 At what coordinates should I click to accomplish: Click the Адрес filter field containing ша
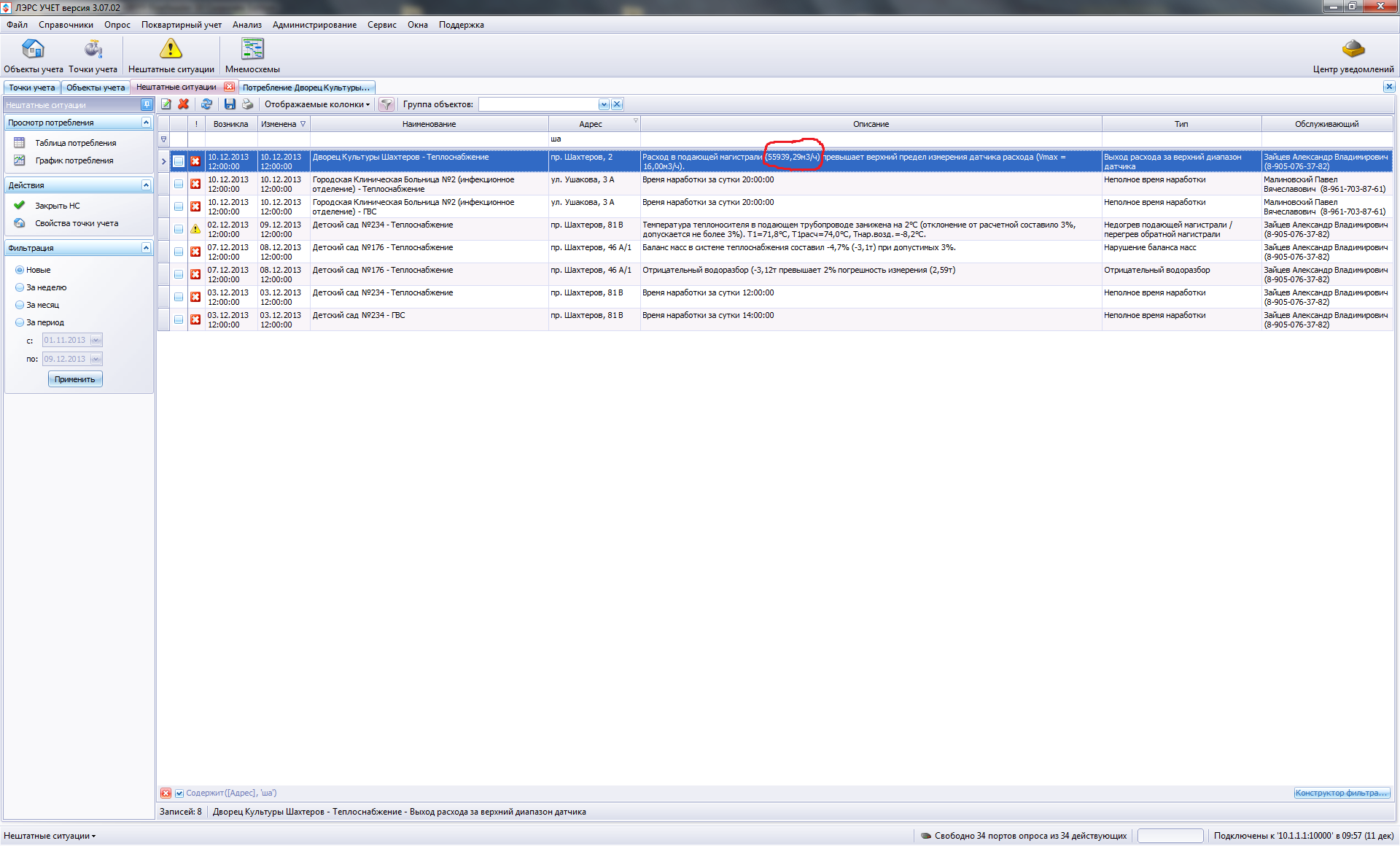594,139
